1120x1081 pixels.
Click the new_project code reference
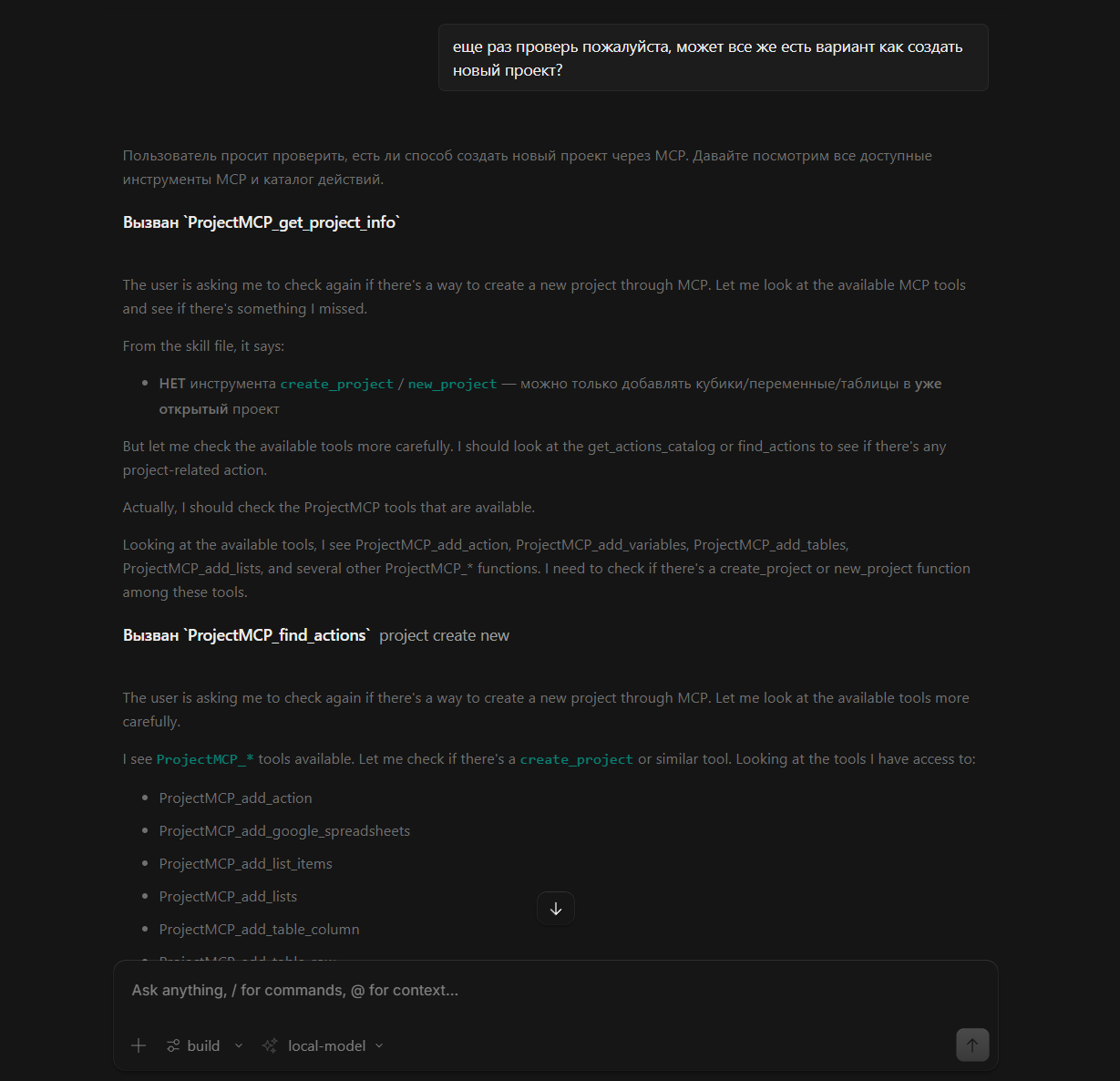[x=452, y=384]
